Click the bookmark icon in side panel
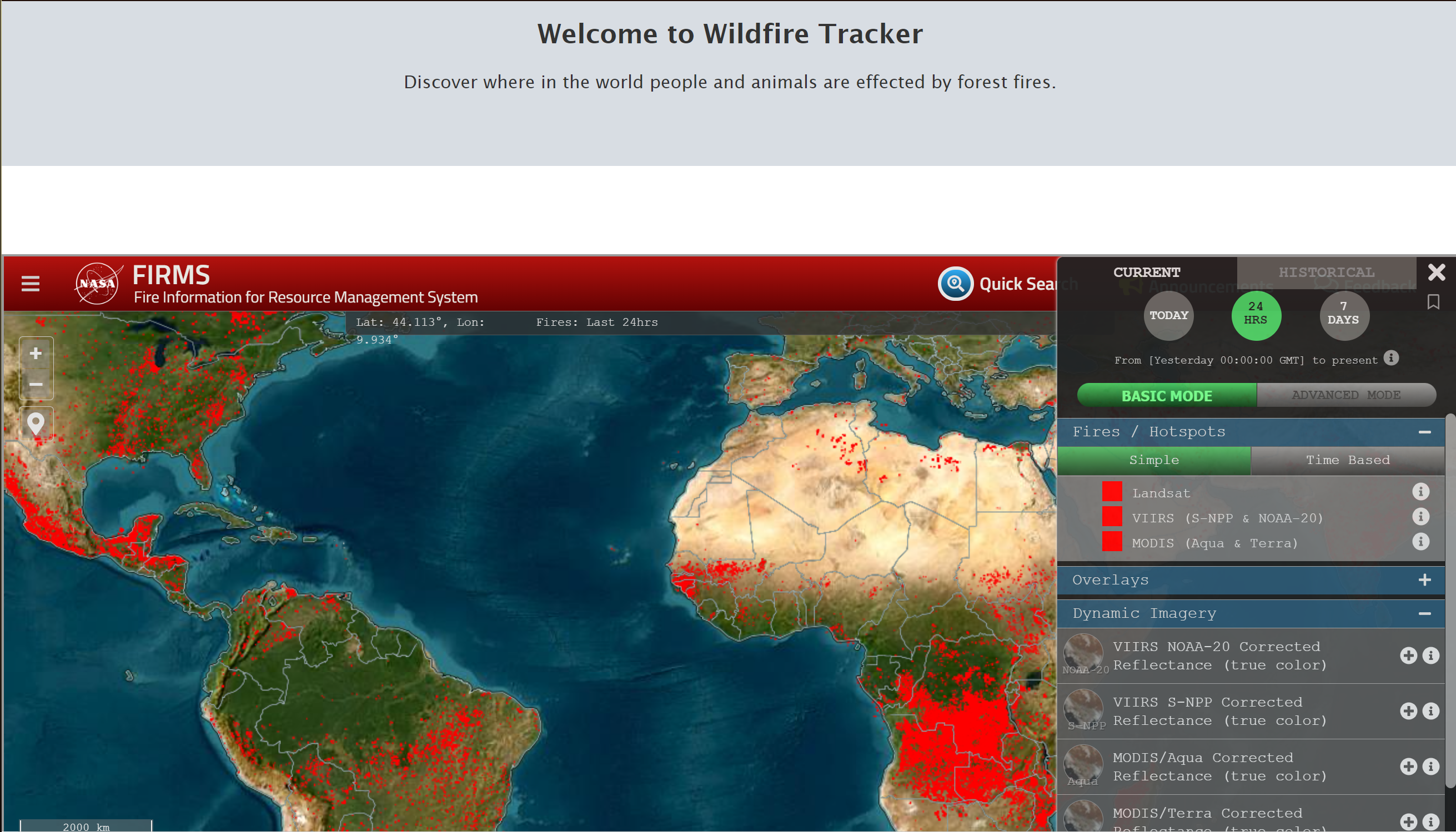Viewport: 1456px width, 832px height. point(1433,302)
